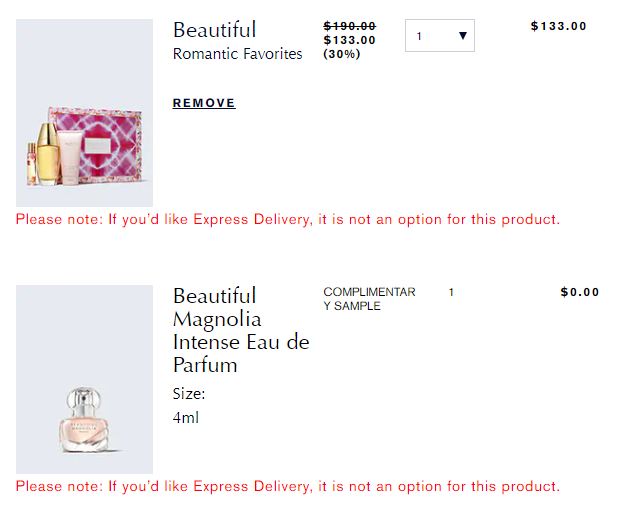
Task: Click the crossed-out $190.00 original price
Action: click(x=350, y=26)
